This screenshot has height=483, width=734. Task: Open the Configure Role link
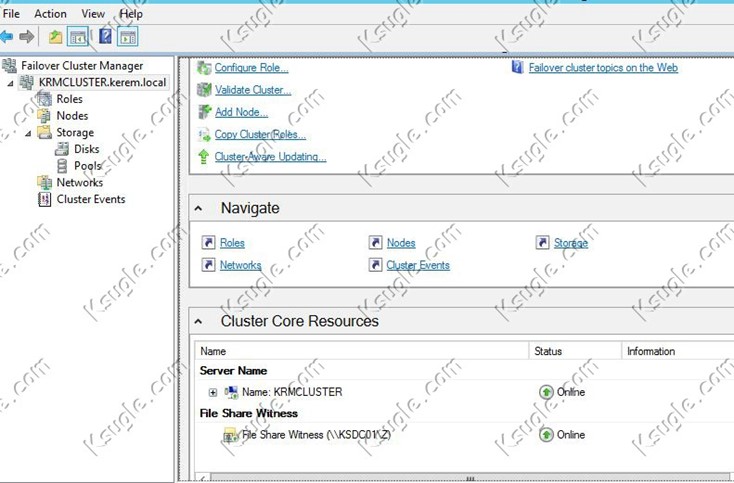251,68
